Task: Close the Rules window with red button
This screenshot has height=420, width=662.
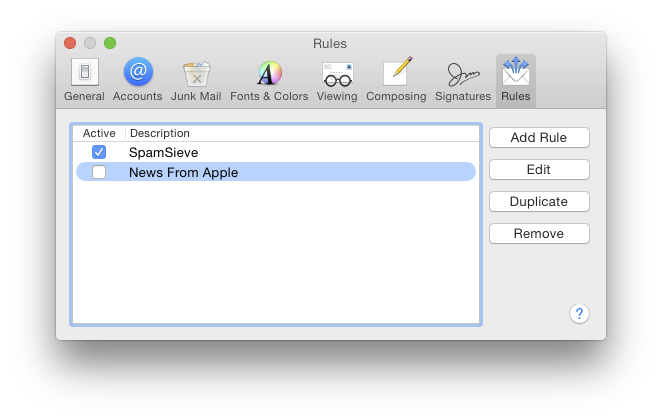Action: [70, 43]
